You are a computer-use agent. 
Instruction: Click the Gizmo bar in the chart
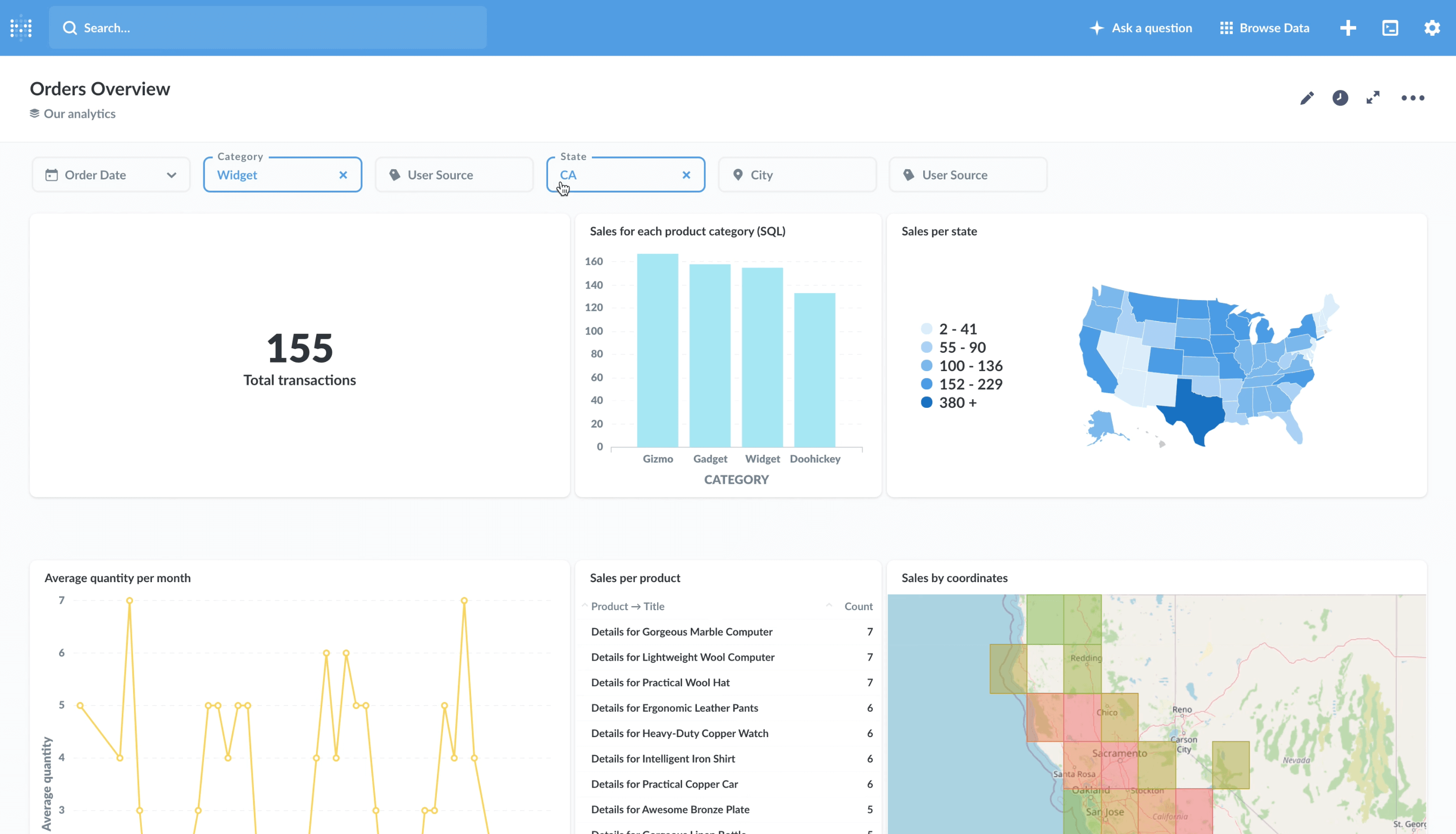[658, 350]
